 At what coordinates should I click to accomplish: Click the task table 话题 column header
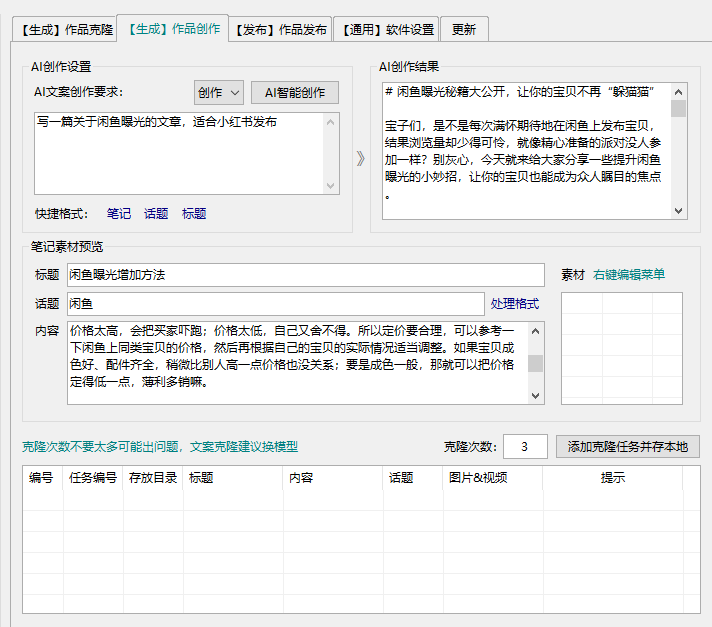pyautogui.click(x=412, y=478)
